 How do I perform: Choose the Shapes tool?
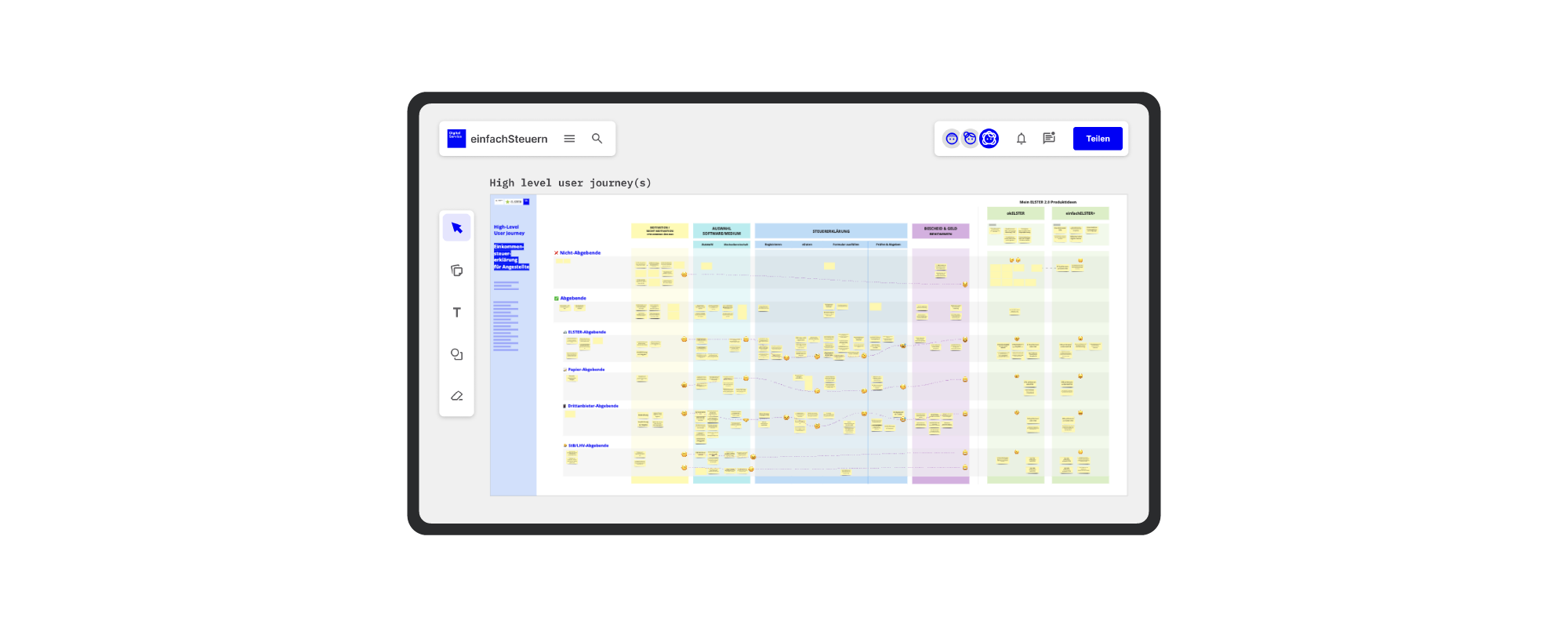pos(456,354)
